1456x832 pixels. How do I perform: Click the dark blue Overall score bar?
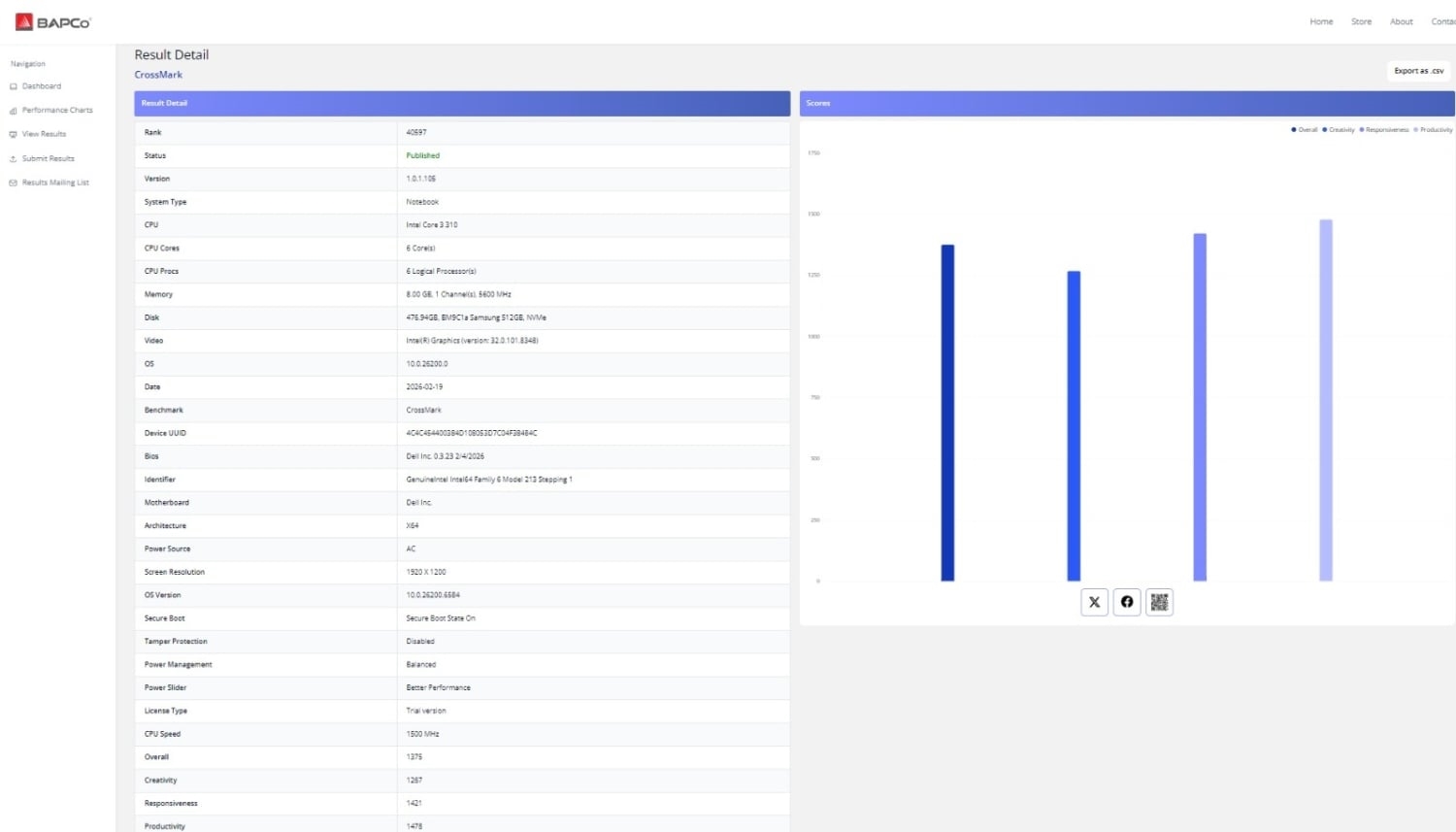(947, 413)
